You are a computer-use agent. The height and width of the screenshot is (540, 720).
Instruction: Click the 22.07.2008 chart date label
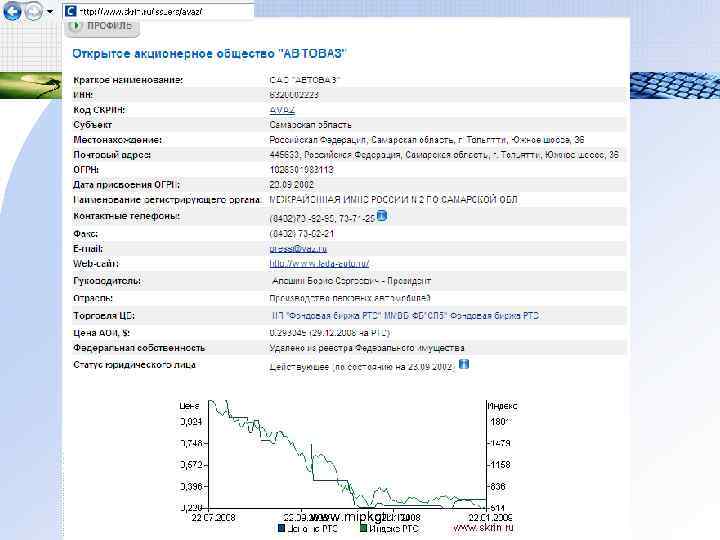pos(213,518)
